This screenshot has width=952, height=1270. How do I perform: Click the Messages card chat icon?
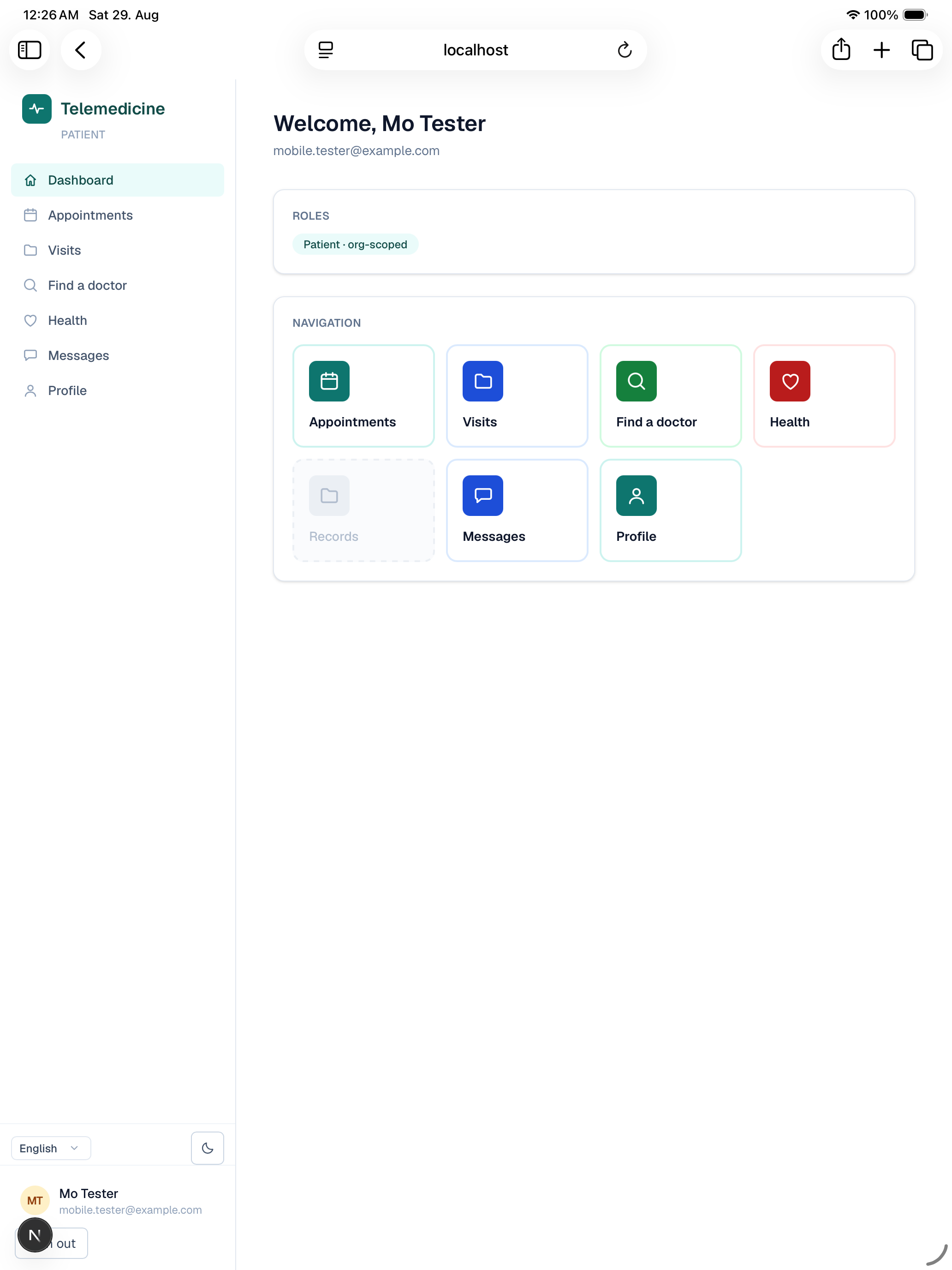click(482, 496)
